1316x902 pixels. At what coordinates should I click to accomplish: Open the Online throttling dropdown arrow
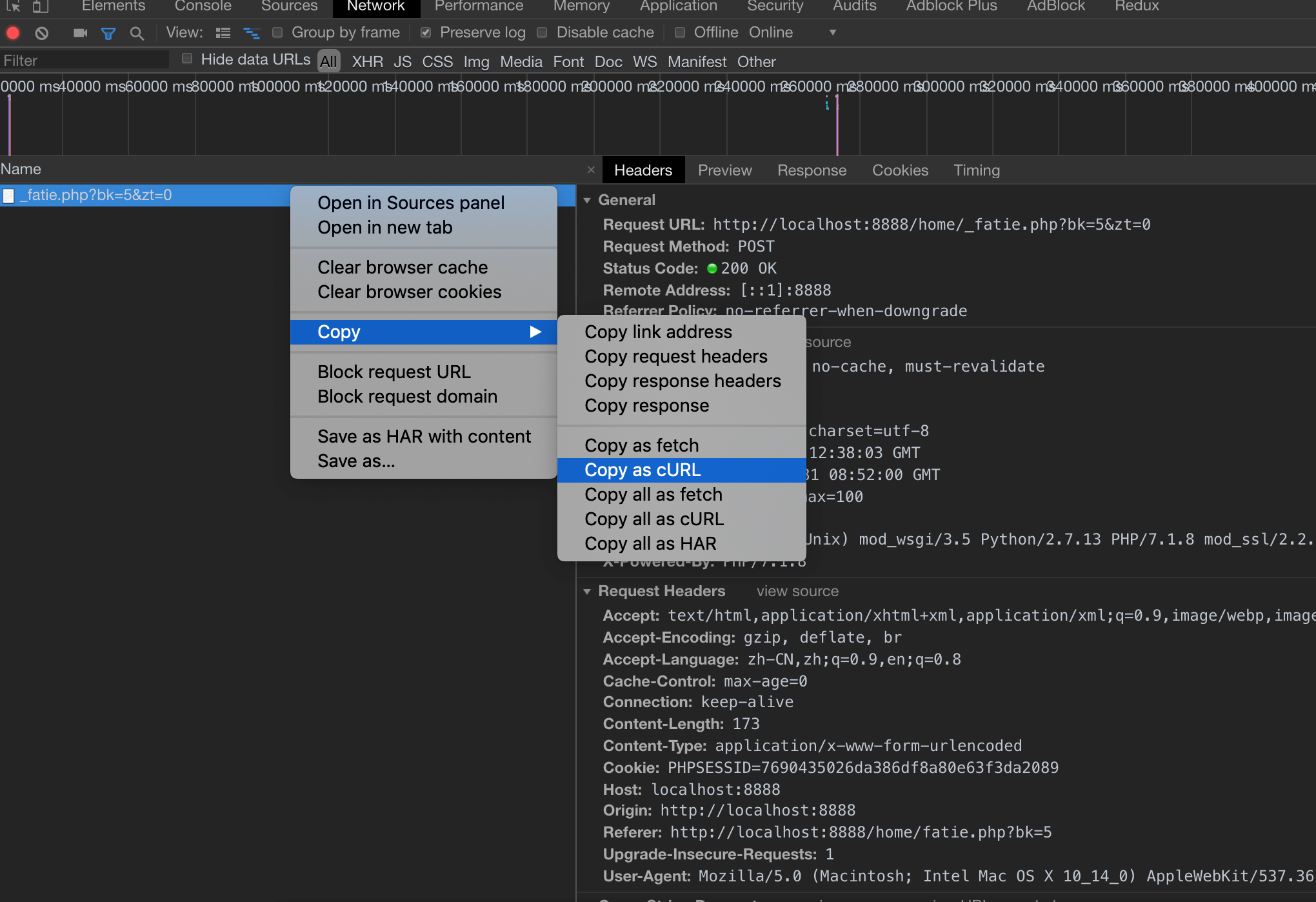[x=832, y=32]
